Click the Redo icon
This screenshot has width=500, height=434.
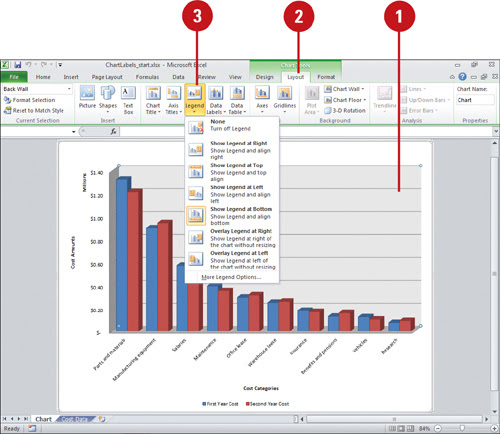tap(44, 65)
